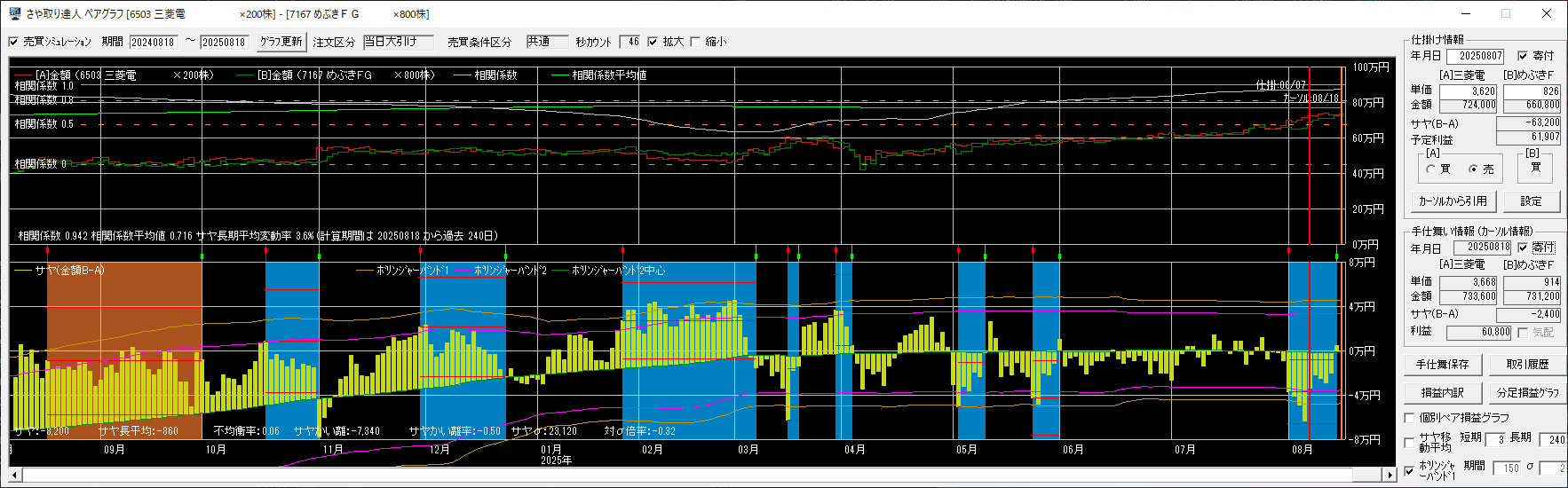Click the サヤかい離率:-0.50 status text

pos(455,431)
